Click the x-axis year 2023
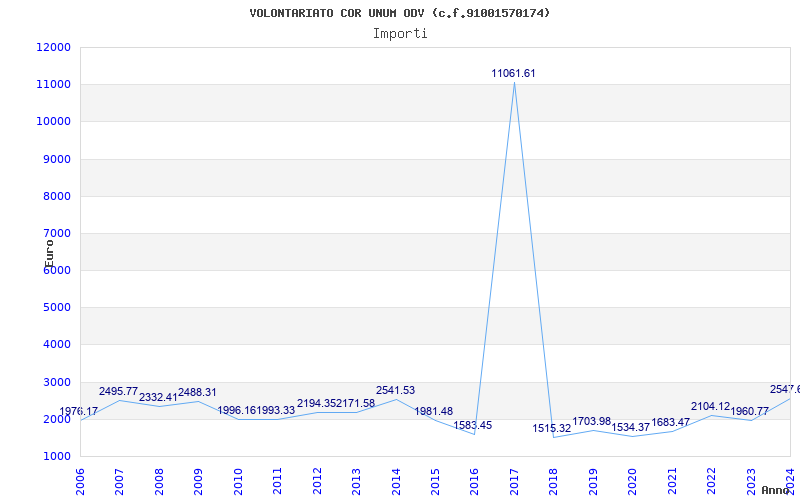 tap(751, 482)
